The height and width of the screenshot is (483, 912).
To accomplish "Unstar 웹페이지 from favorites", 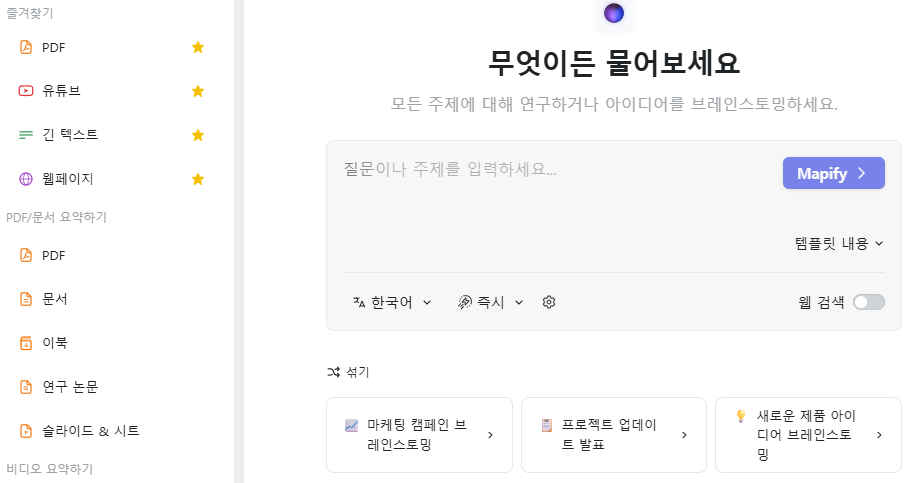I will coord(198,179).
